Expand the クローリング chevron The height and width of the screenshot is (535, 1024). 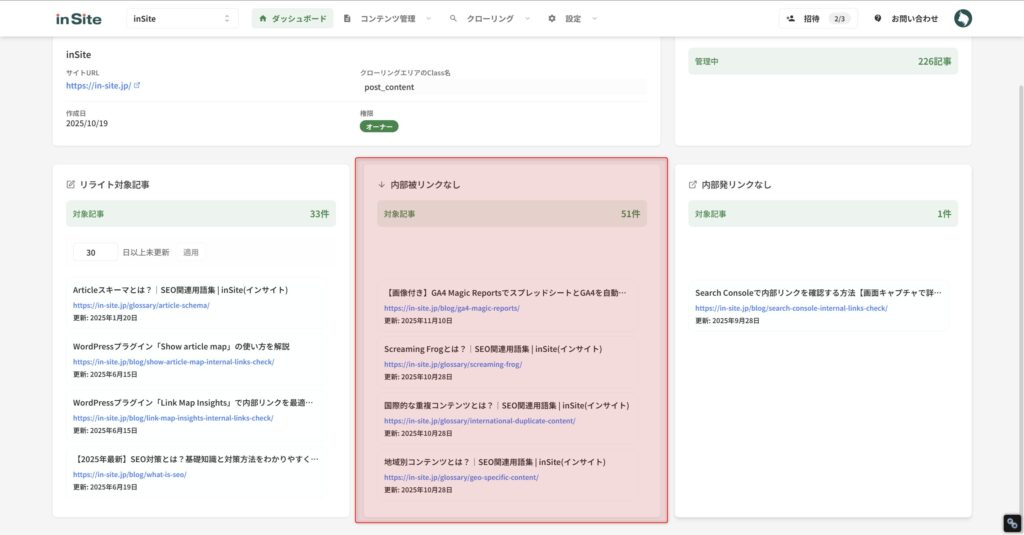point(527,18)
